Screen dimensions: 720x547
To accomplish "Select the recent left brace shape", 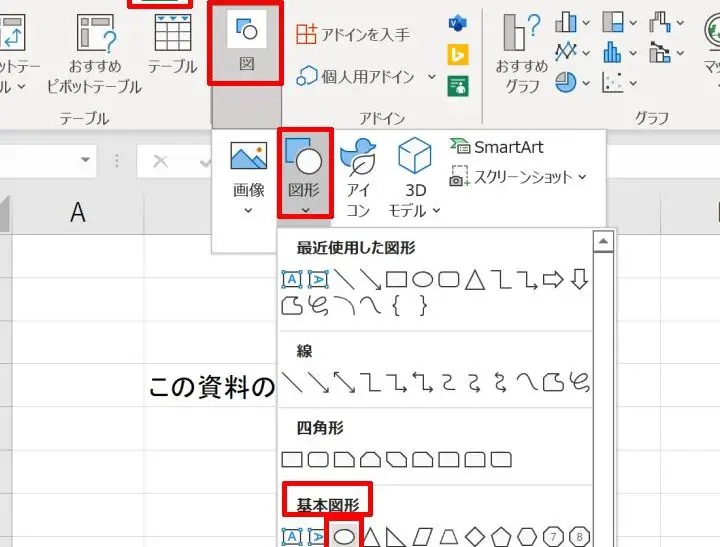I will (x=396, y=305).
